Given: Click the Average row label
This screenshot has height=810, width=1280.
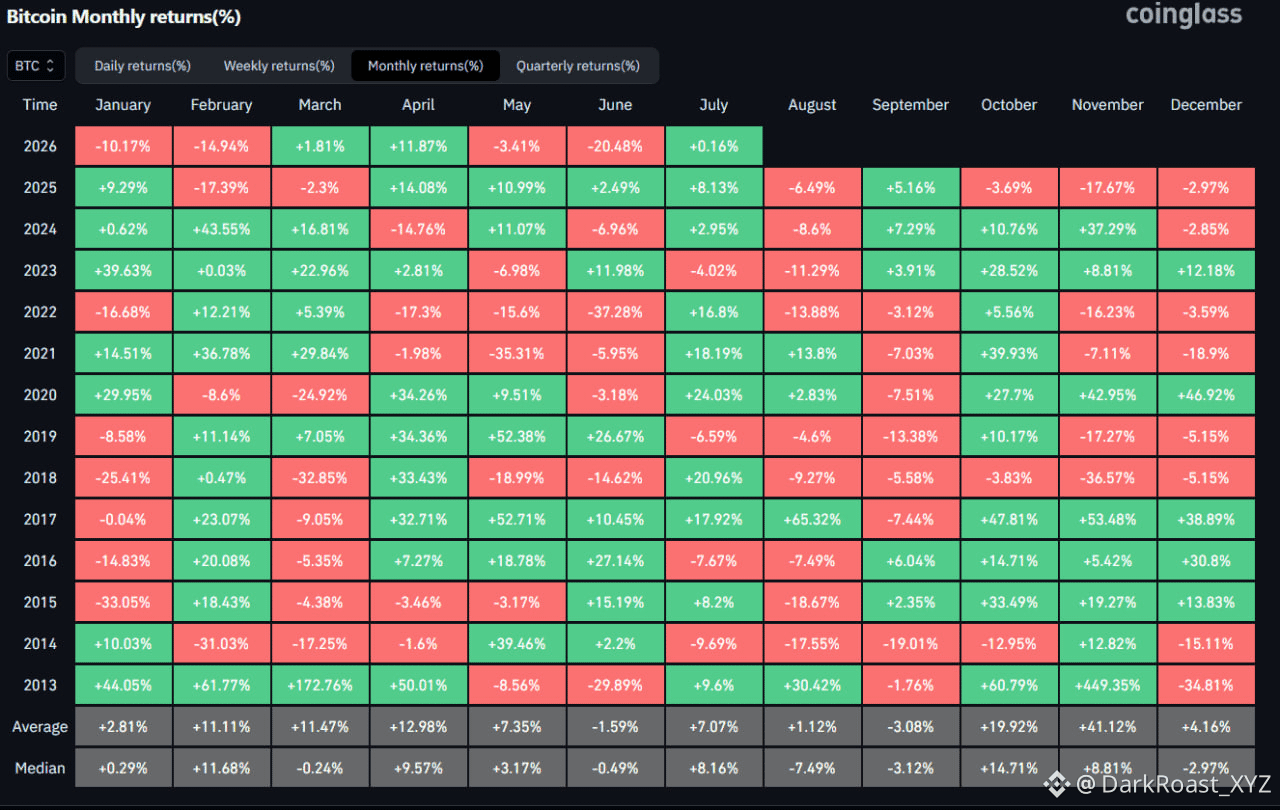Looking at the screenshot, I should tap(40, 727).
